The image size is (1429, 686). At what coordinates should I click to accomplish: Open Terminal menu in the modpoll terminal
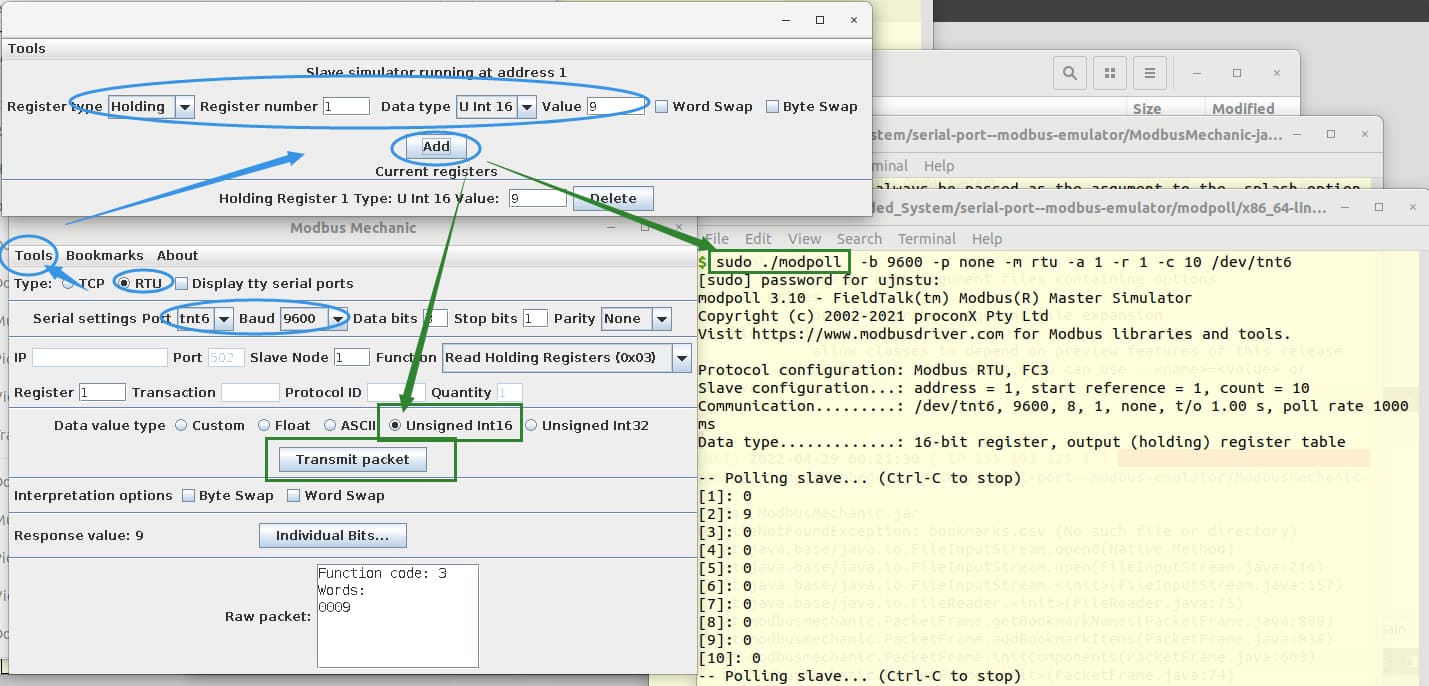point(927,238)
